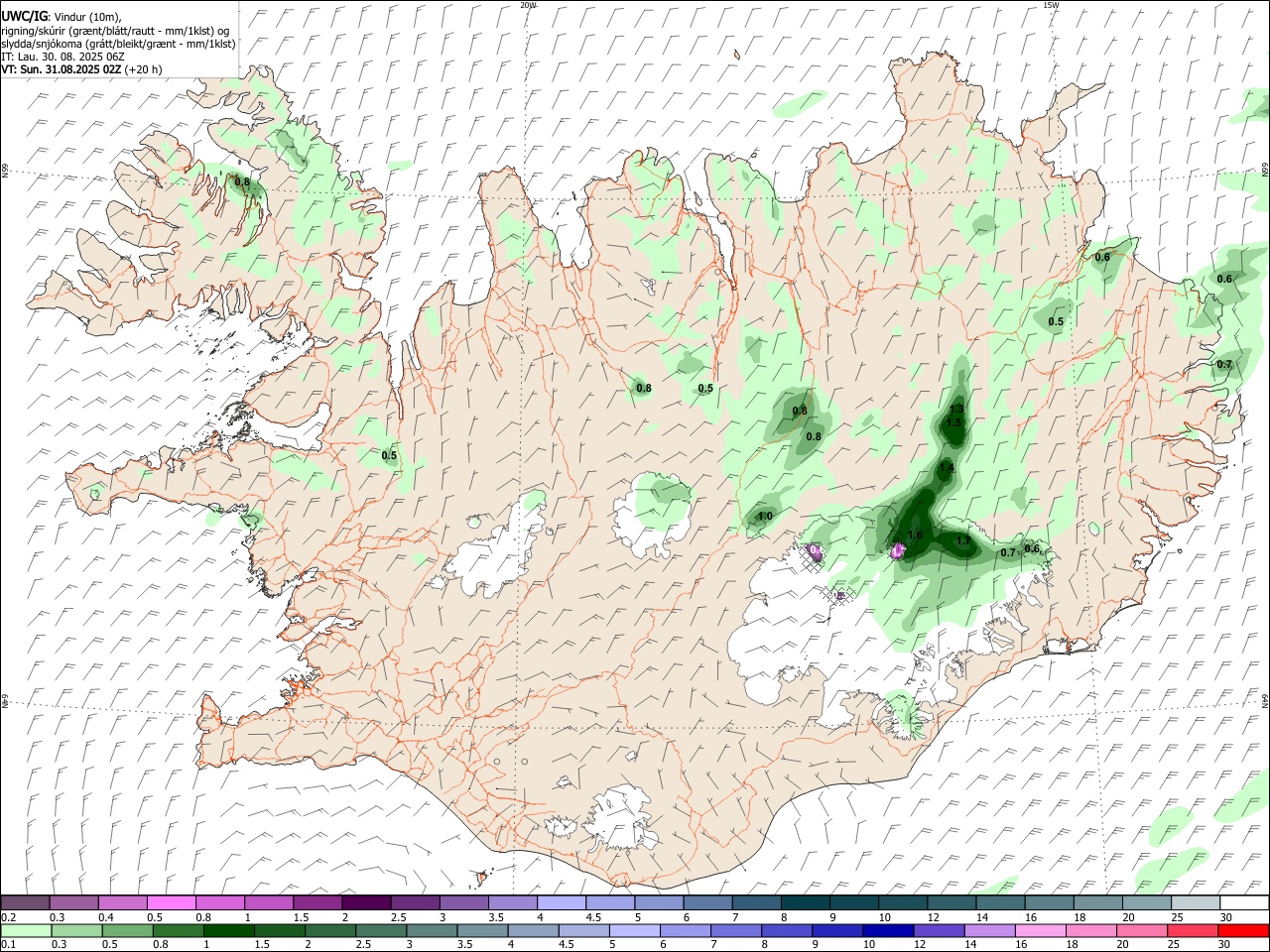The width and height of the screenshot is (1270, 952).
Task: Select the 'IT: Lau. 30. 08. 2025 06Z' line
Action: (63, 57)
